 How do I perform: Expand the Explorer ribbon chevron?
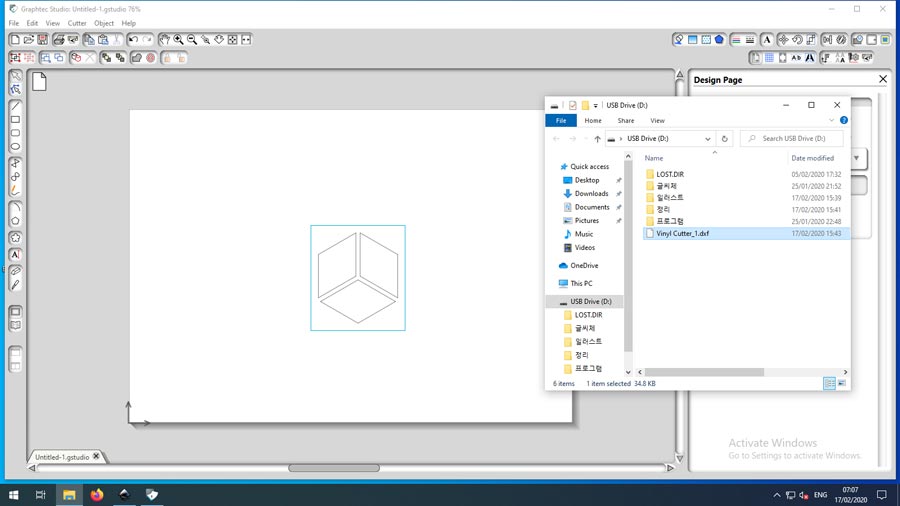831,120
